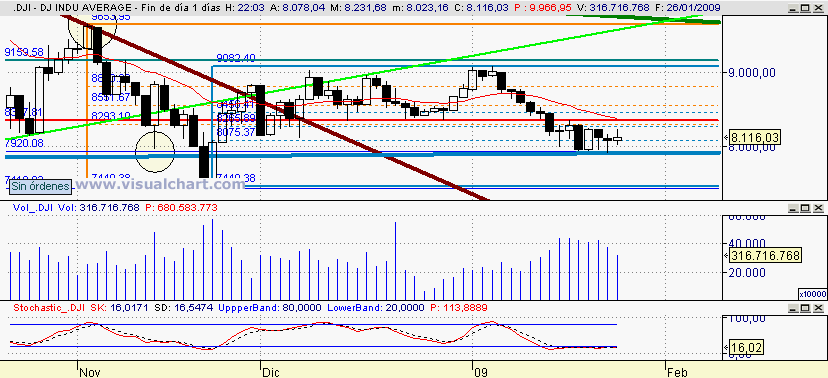Minimize the Stochastic_.DJI panel

tap(794, 307)
